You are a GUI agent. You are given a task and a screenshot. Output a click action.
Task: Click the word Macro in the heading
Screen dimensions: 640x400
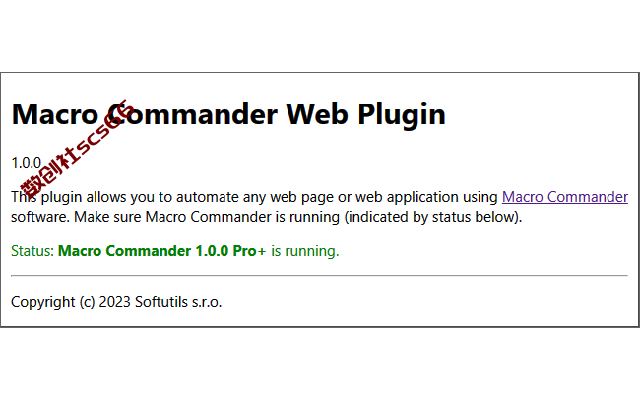[x=55, y=114]
